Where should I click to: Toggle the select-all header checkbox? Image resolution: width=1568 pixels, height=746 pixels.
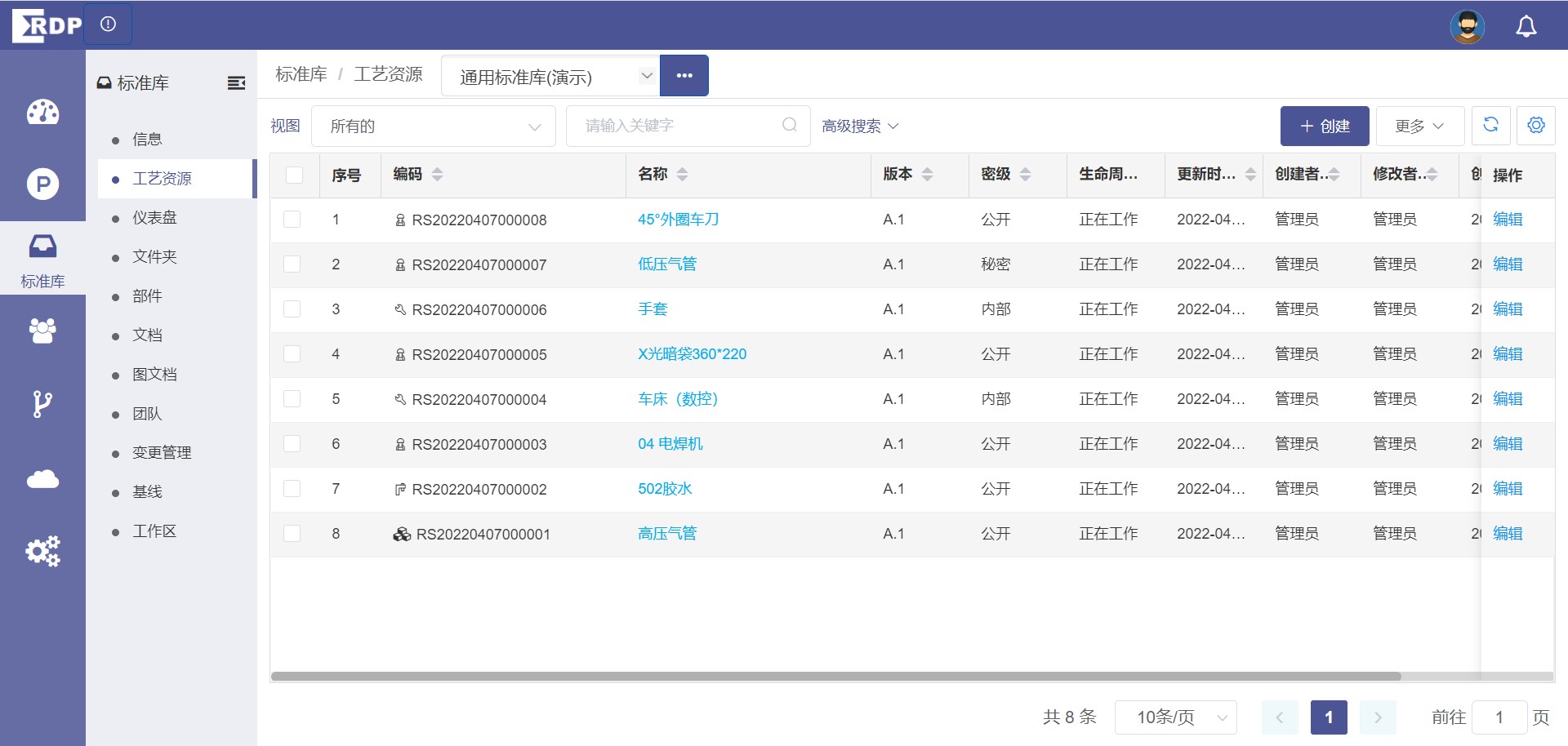(295, 175)
